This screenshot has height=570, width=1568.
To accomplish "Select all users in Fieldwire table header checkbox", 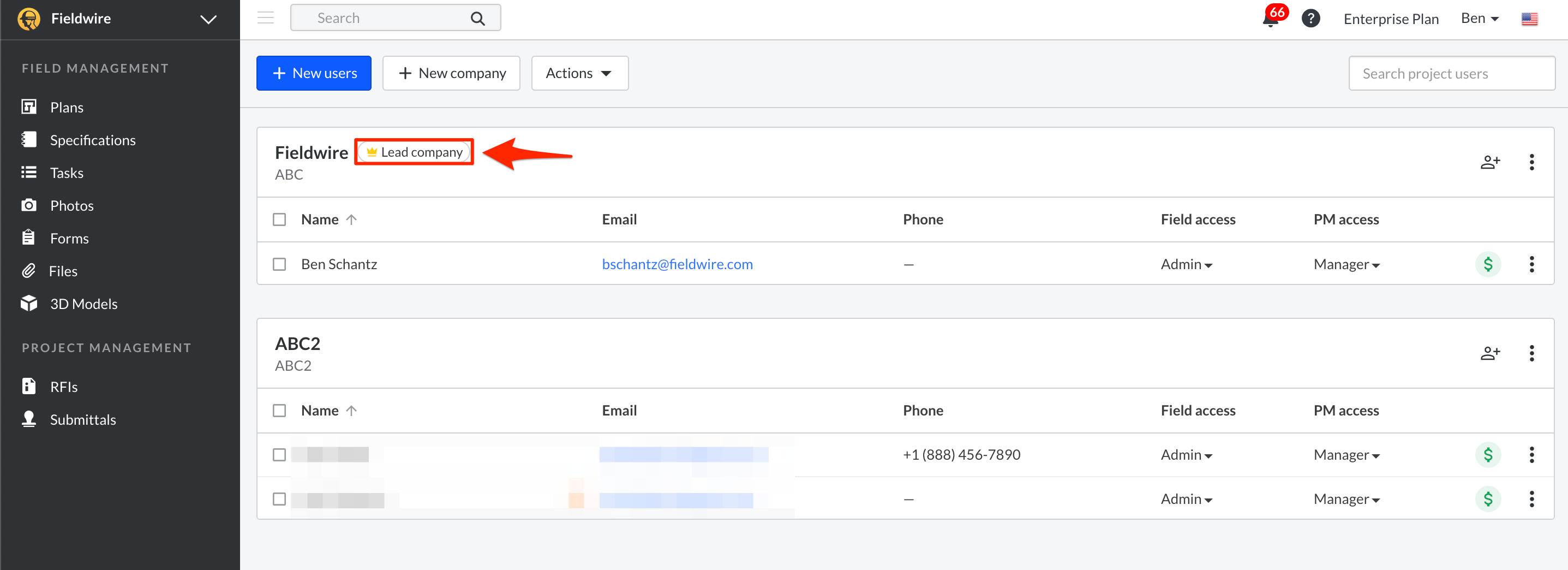I will click(279, 219).
